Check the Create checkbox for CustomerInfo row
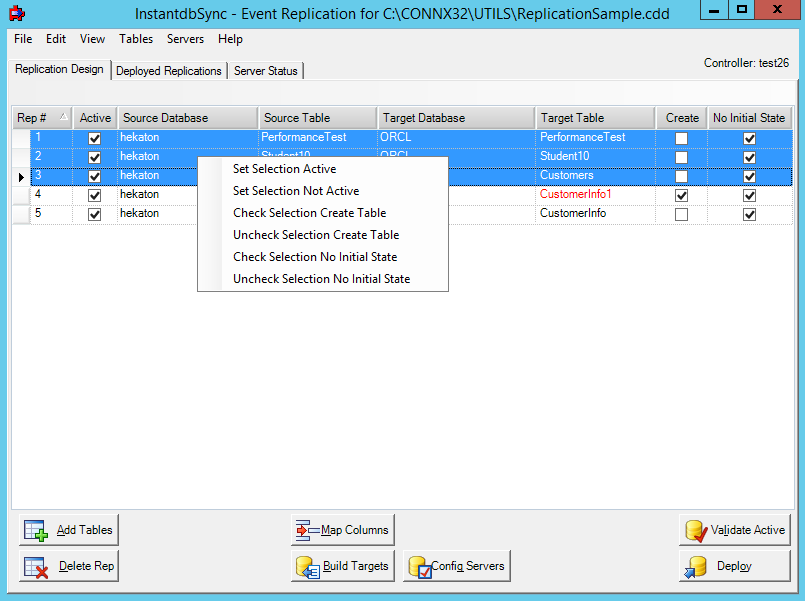The image size is (805, 601). coord(681,213)
